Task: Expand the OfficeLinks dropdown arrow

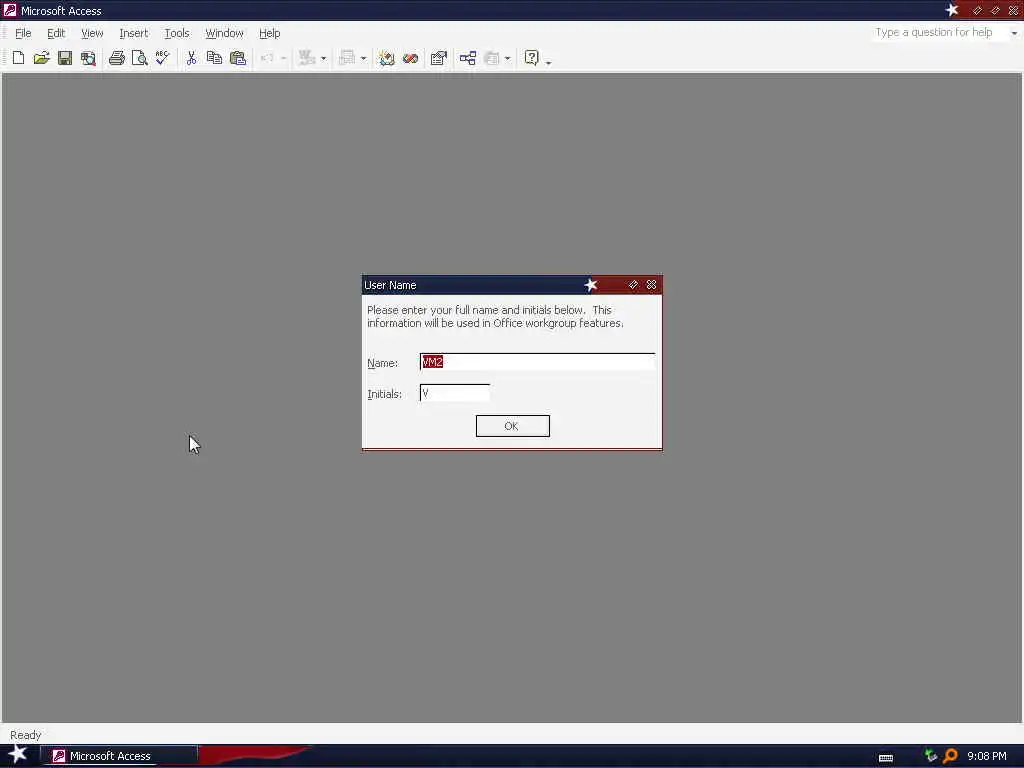Action: point(323,59)
